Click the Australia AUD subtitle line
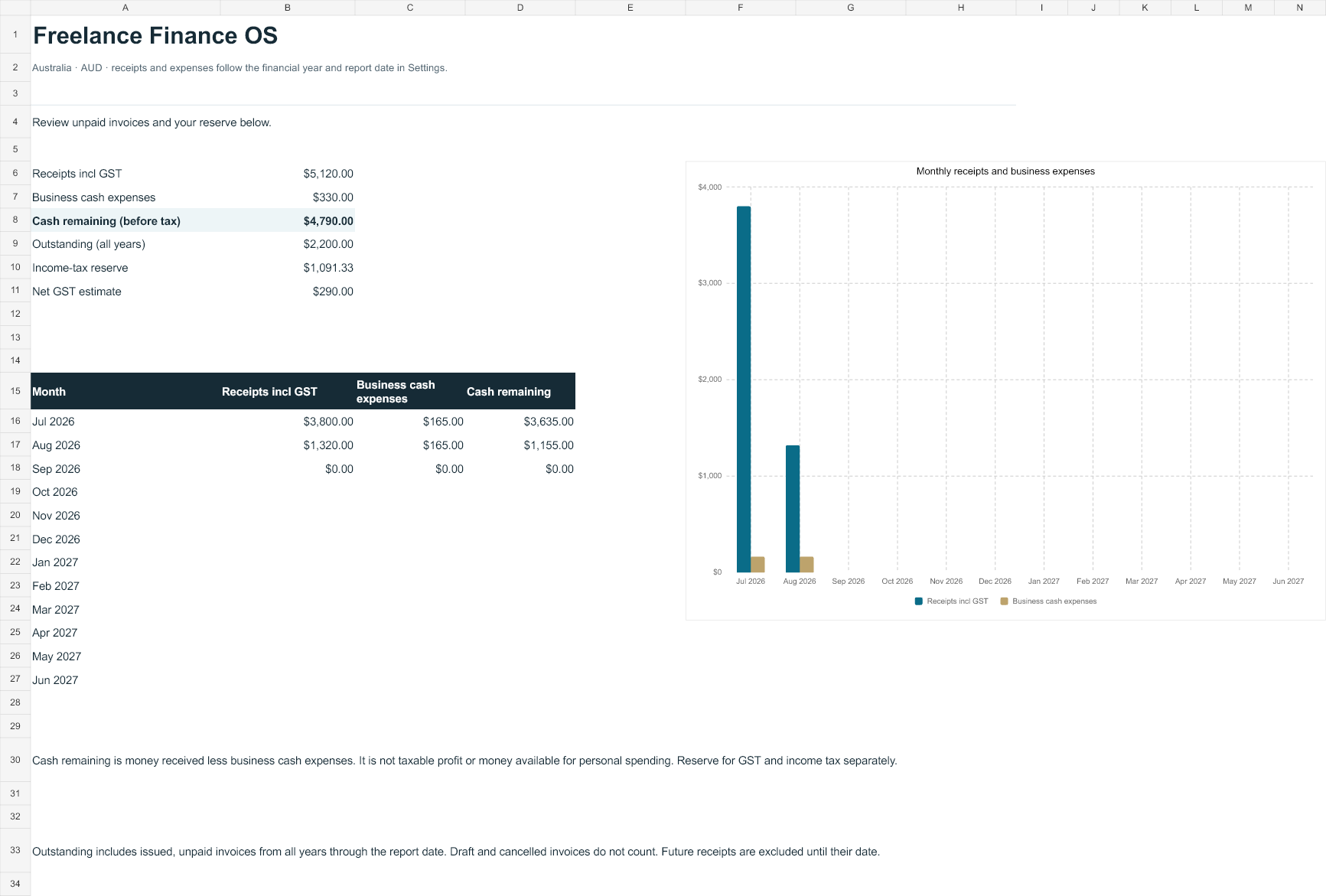This screenshot has height=896, width=1326. tap(239, 68)
